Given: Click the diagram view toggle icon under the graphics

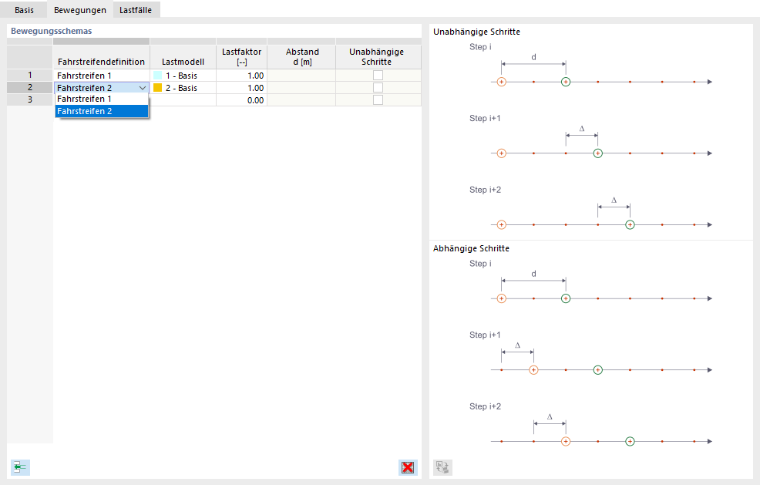Looking at the screenshot, I should (442, 468).
